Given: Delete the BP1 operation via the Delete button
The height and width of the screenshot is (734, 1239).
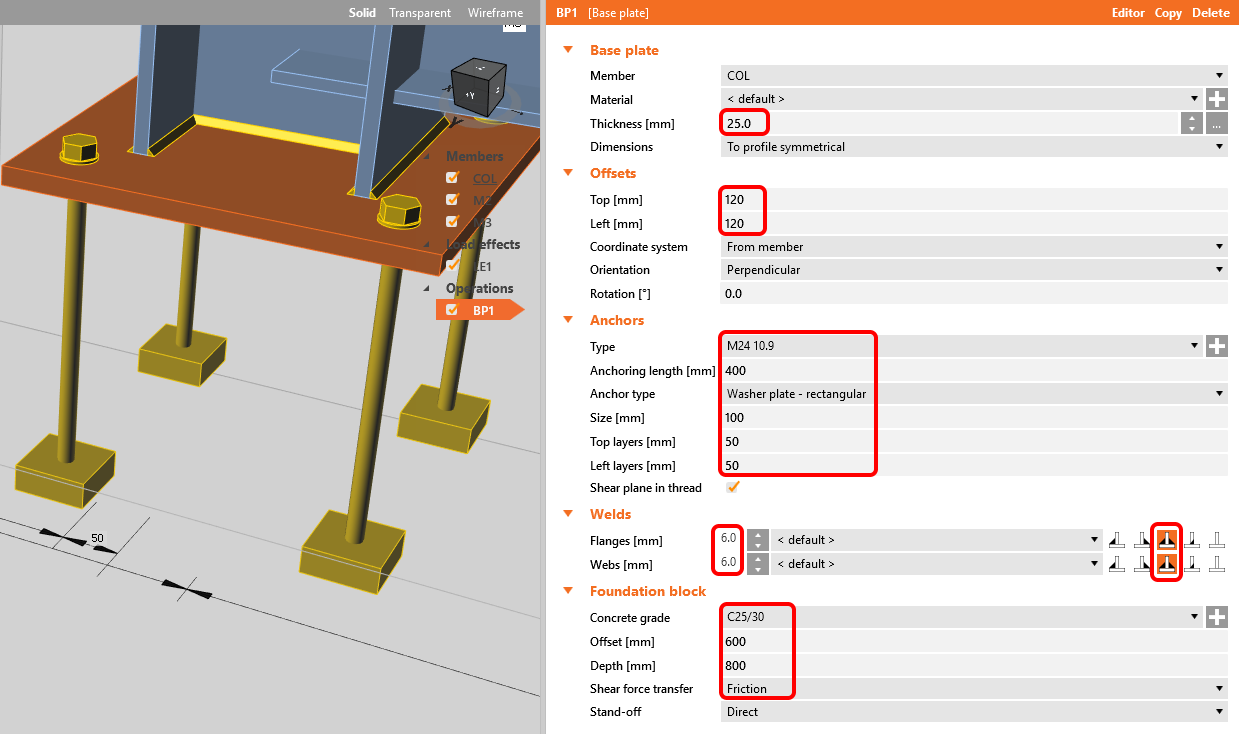Looking at the screenshot, I should [x=1211, y=13].
